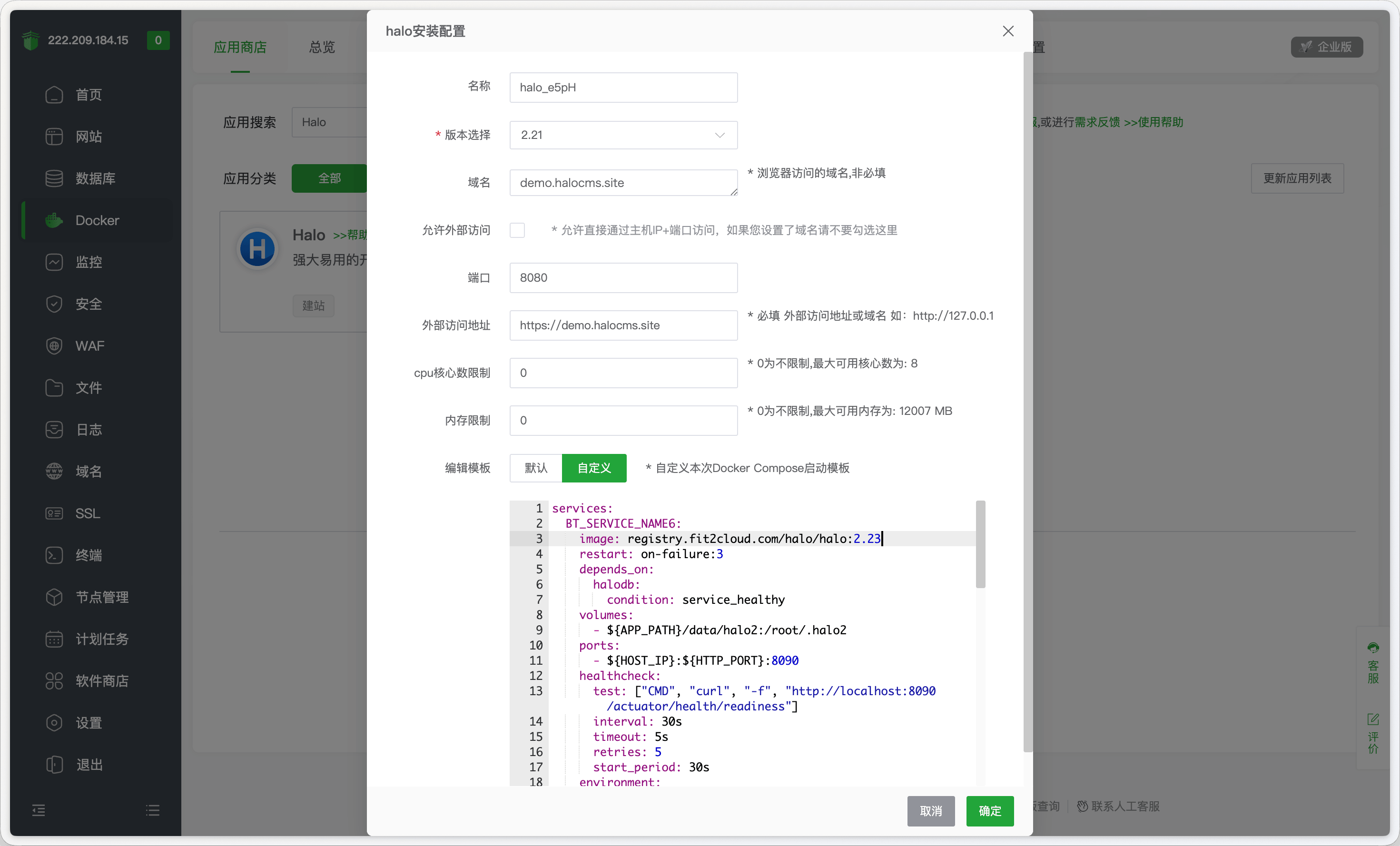The width and height of the screenshot is (1400, 846).
Task: Open the WAF panel
Action: [x=89, y=346]
